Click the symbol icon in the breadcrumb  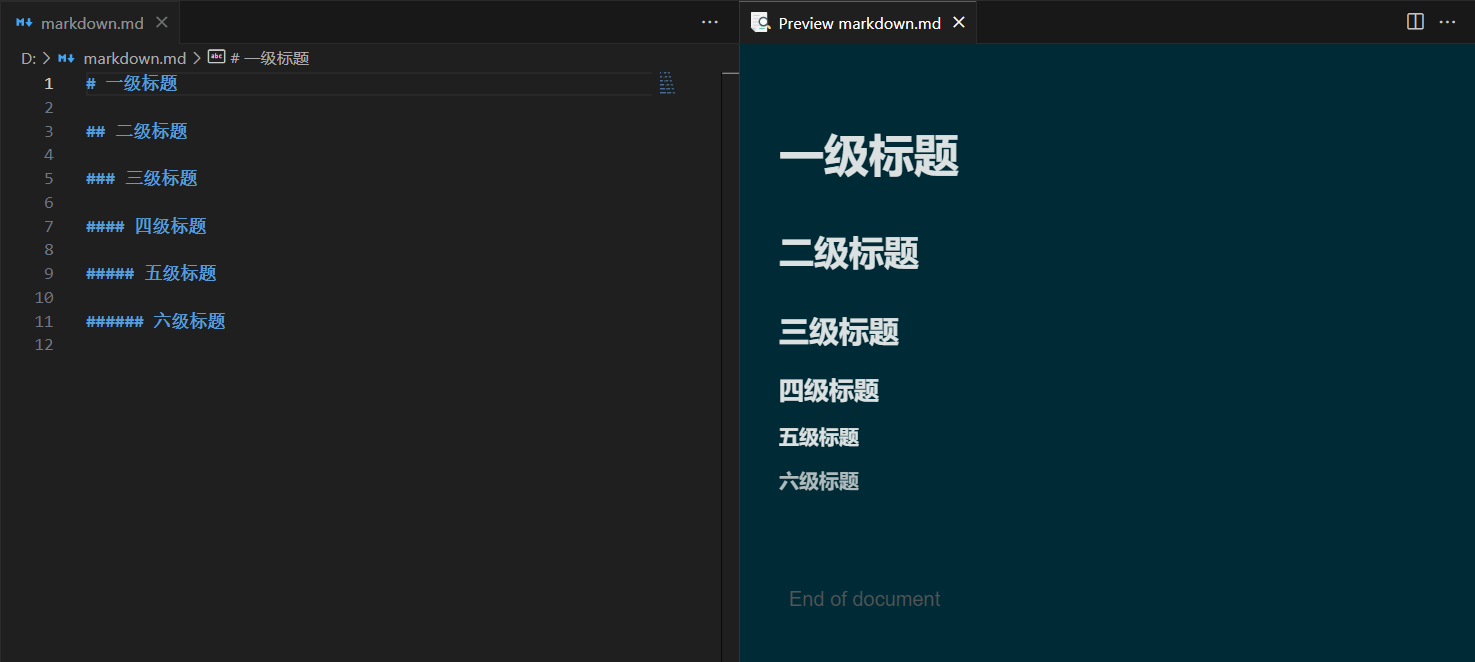pos(216,58)
